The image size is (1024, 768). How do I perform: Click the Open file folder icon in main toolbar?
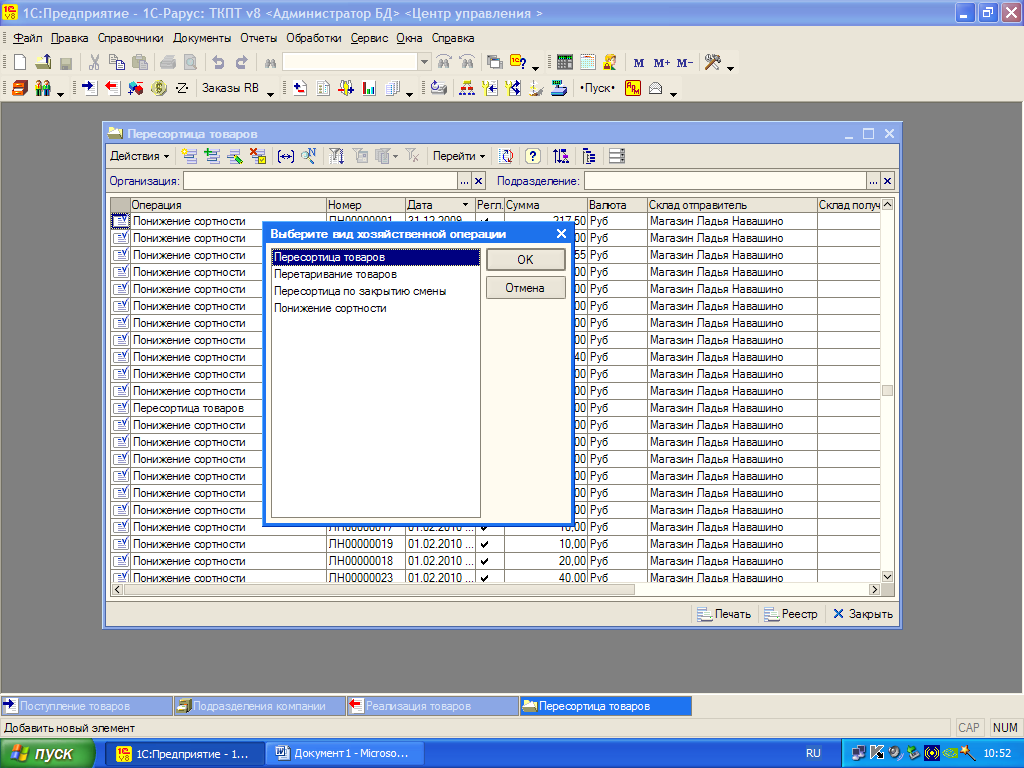(x=43, y=63)
